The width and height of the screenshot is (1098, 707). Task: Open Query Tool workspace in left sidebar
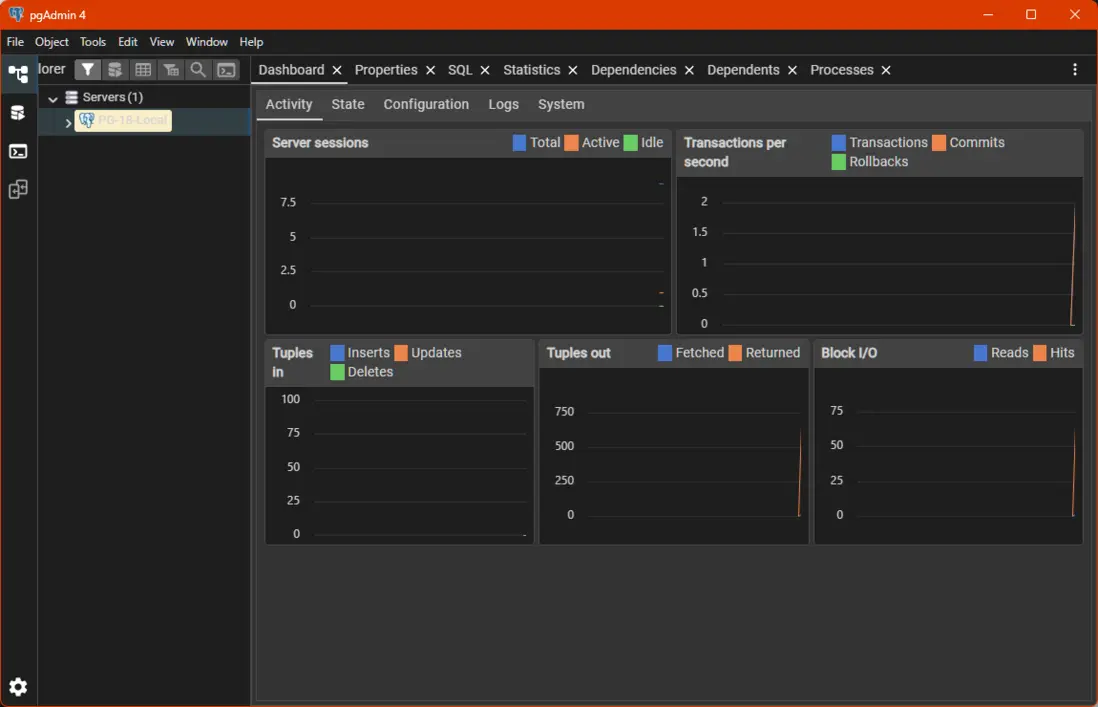click(x=18, y=113)
